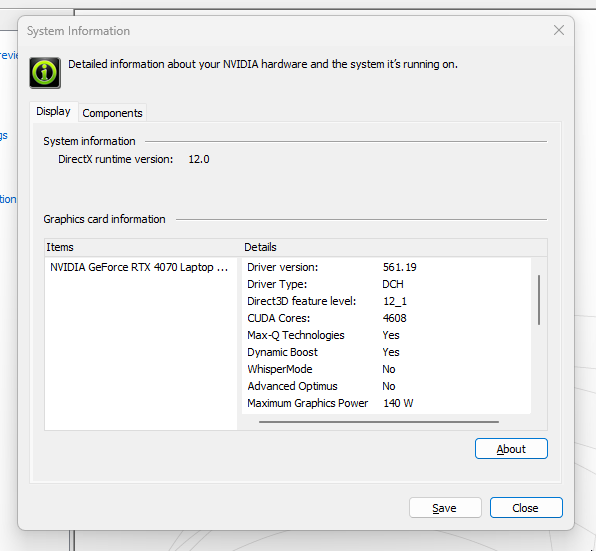
Task: Select the Display tab
Action: click(54, 111)
